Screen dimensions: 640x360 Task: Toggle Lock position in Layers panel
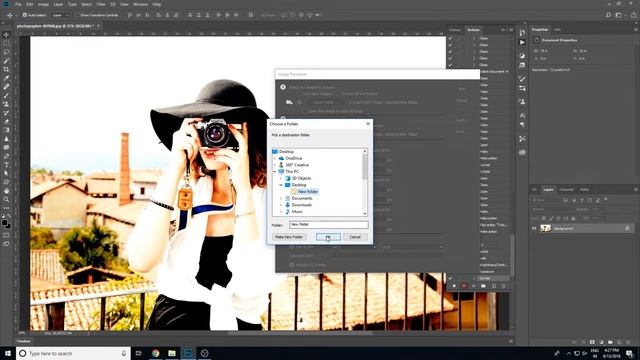pos(558,218)
